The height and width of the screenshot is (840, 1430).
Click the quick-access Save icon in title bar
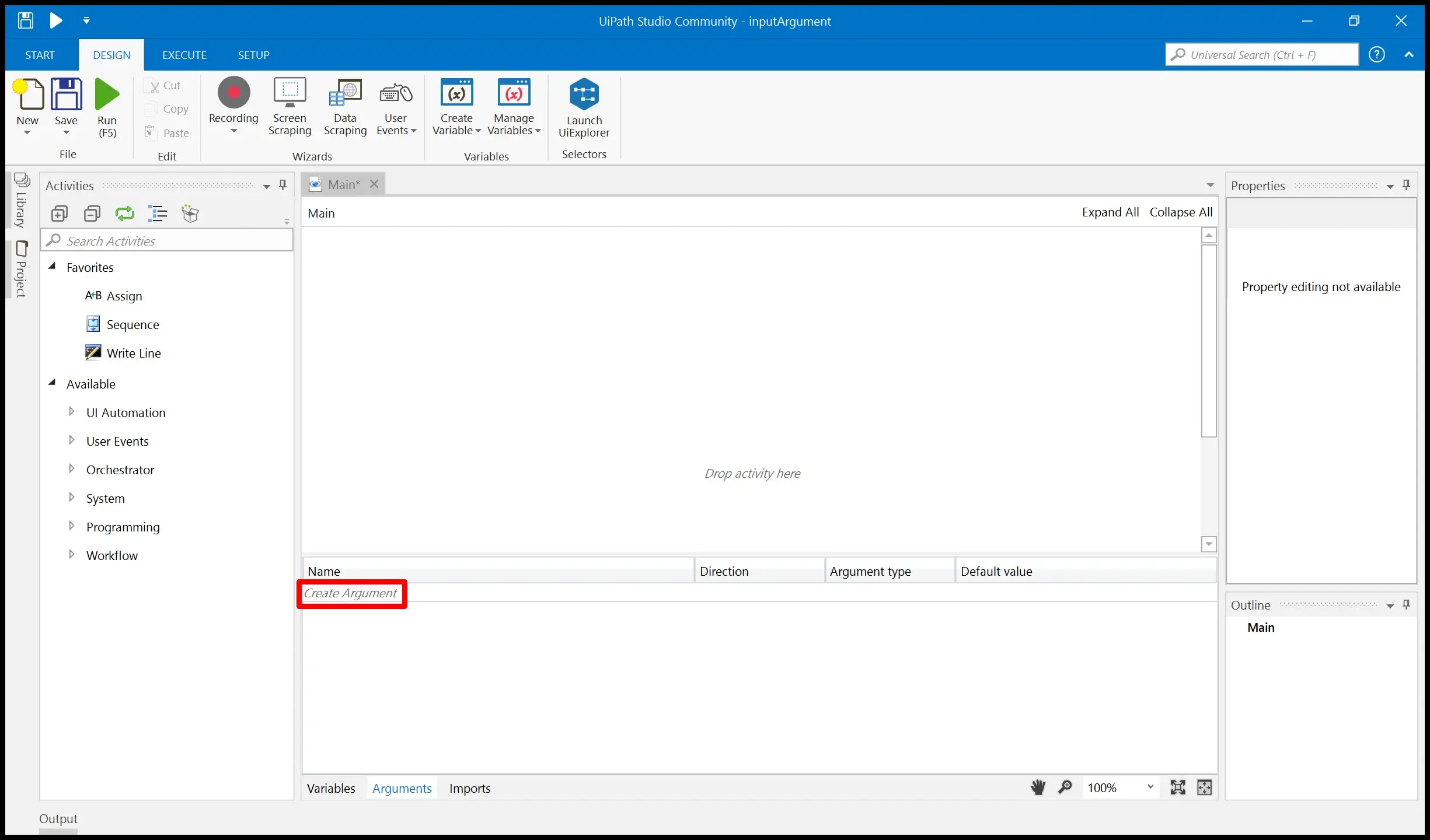click(25, 21)
